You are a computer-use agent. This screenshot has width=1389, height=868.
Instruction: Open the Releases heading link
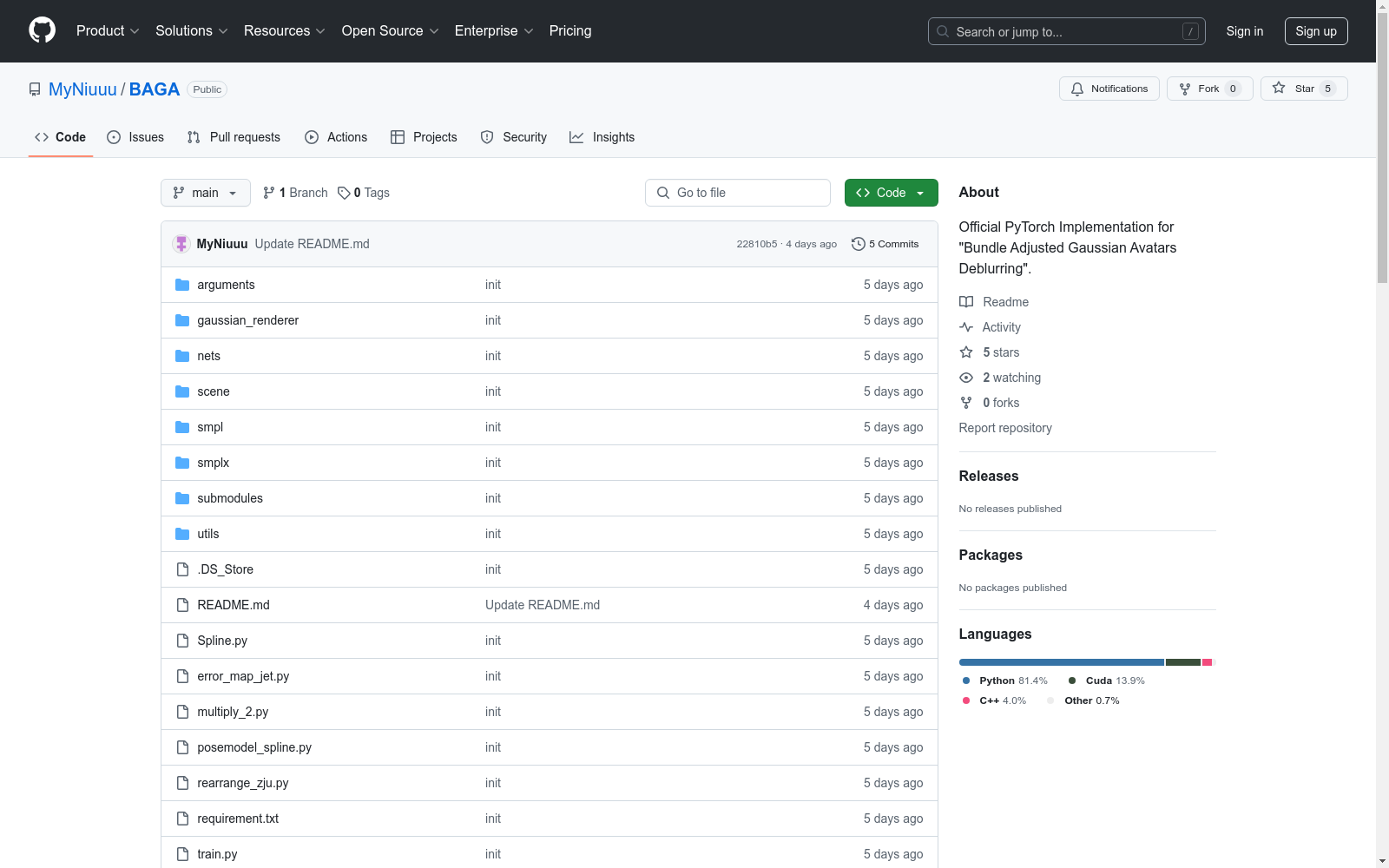point(989,476)
